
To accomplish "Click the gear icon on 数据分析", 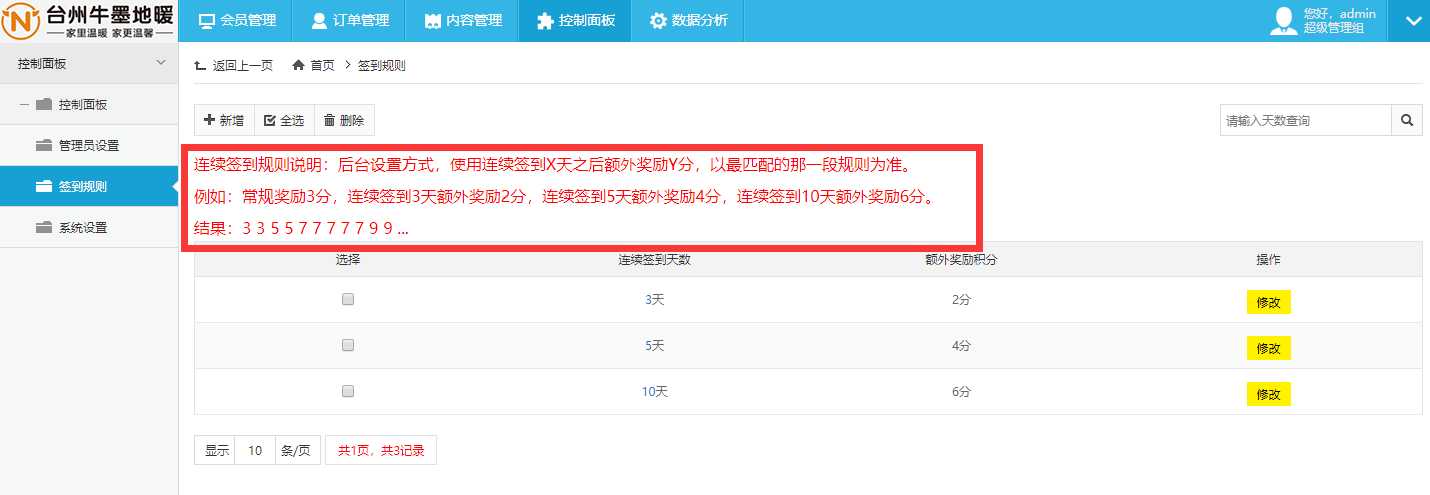I will click(658, 21).
